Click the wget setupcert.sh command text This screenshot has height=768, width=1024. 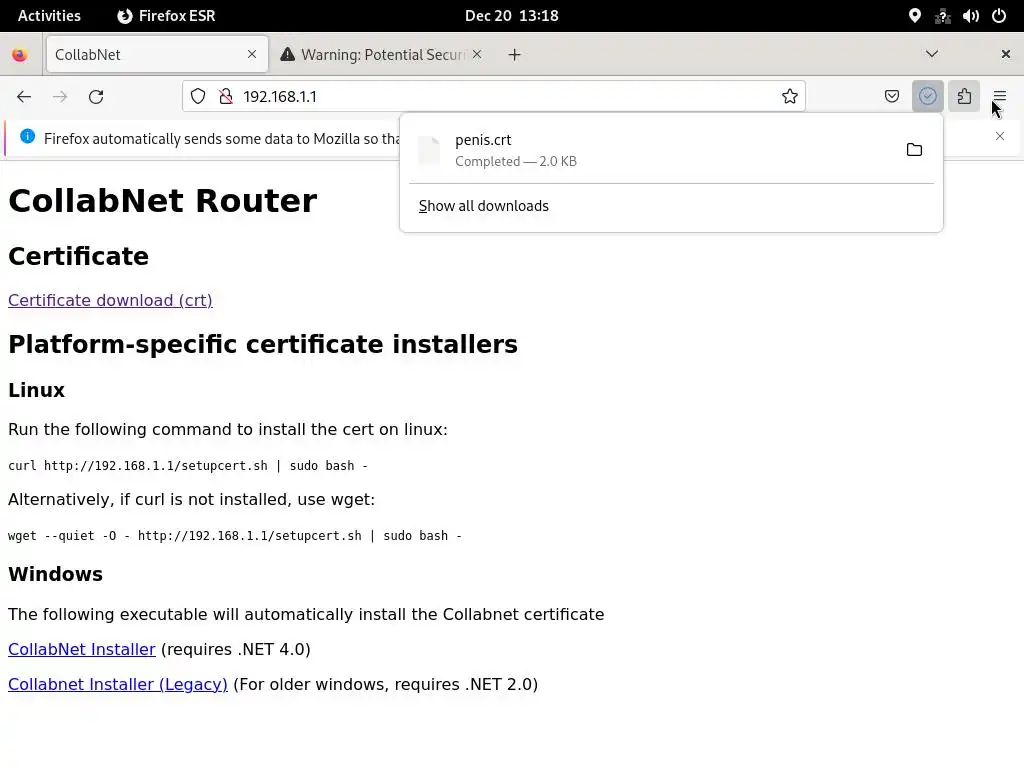235,536
